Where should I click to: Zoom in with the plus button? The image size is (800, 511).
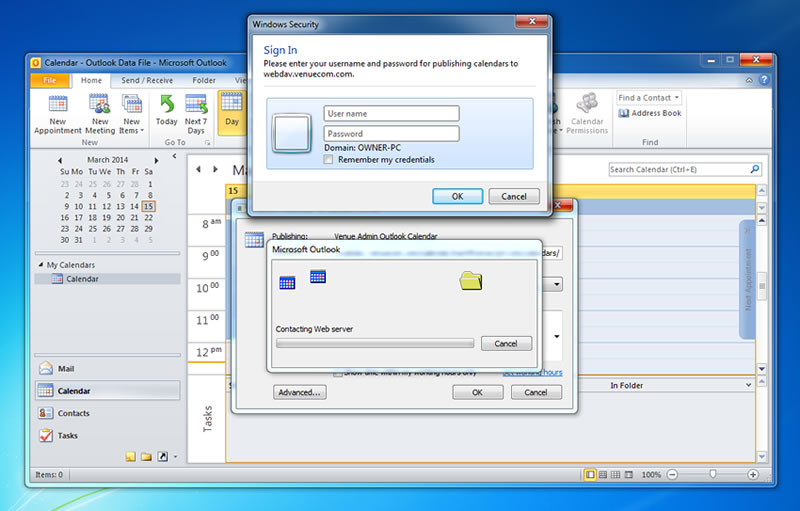tap(753, 474)
